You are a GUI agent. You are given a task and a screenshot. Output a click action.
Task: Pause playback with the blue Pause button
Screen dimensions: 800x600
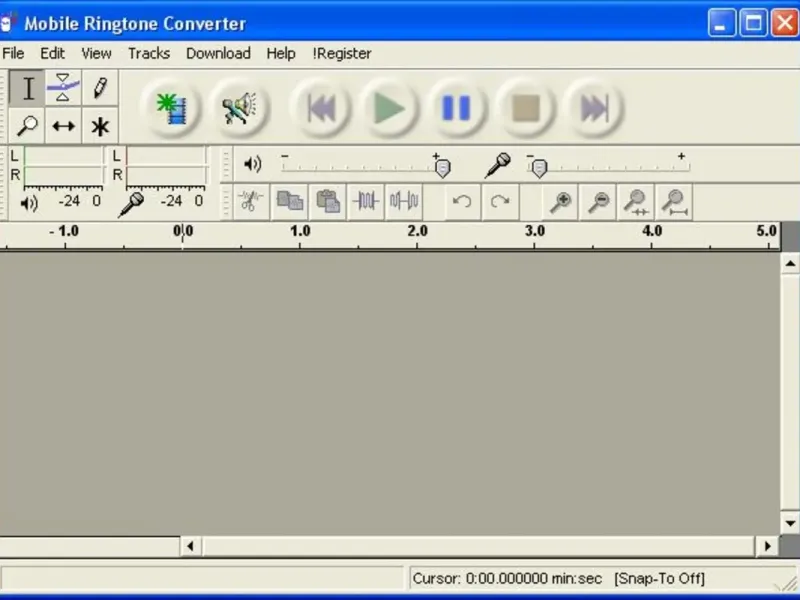click(x=457, y=108)
